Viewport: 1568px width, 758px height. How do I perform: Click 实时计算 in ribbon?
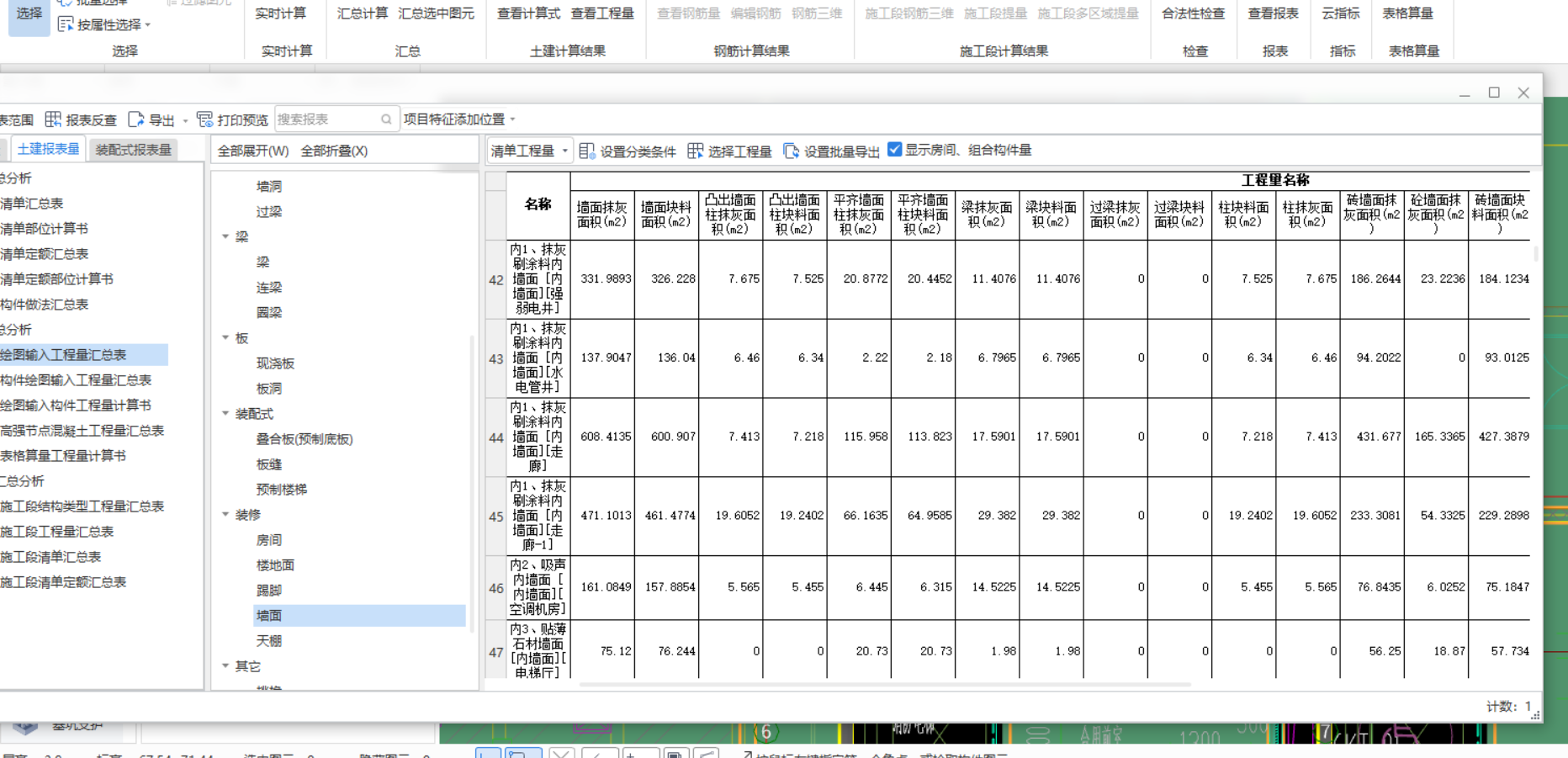point(281,13)
